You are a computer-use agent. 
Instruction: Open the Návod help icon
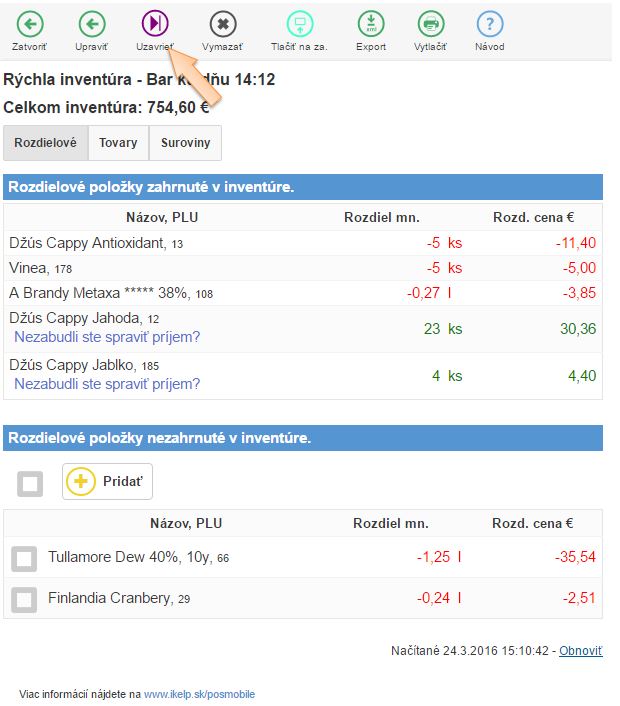pos(489,24)
